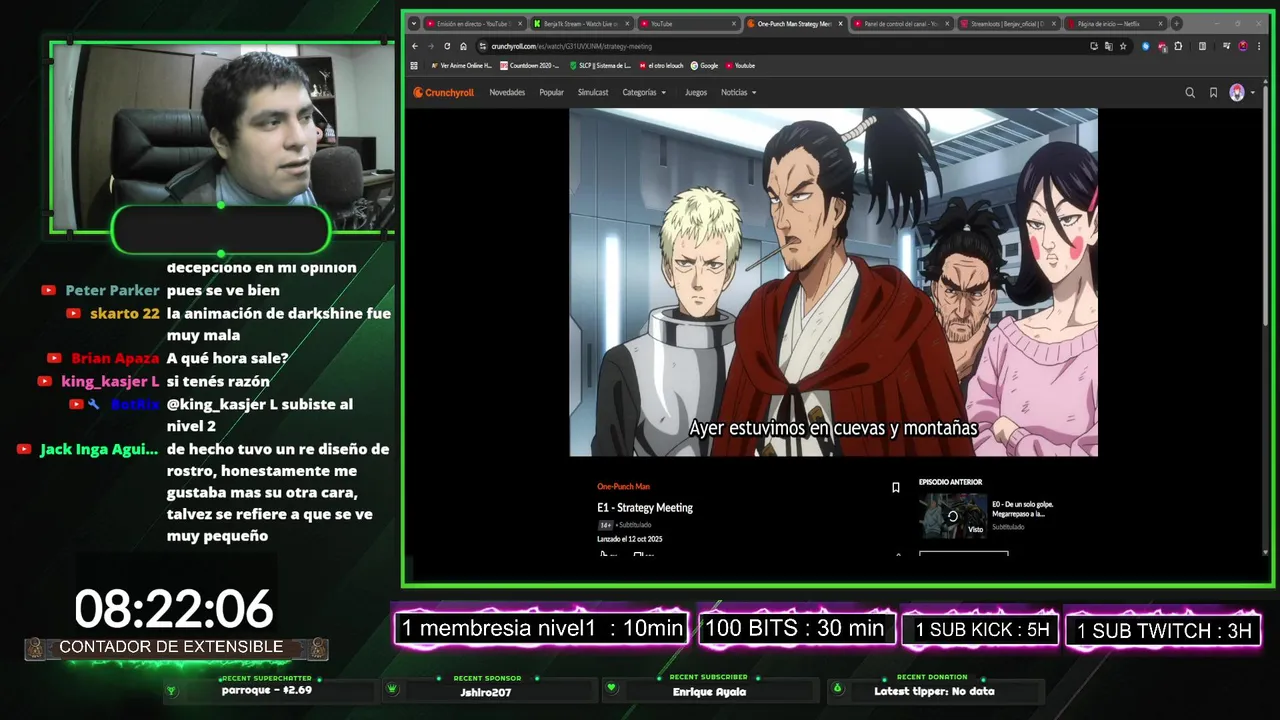Open the previous episode E0 thumbnail
The image size is (1280, 720).
coord(953,516)
